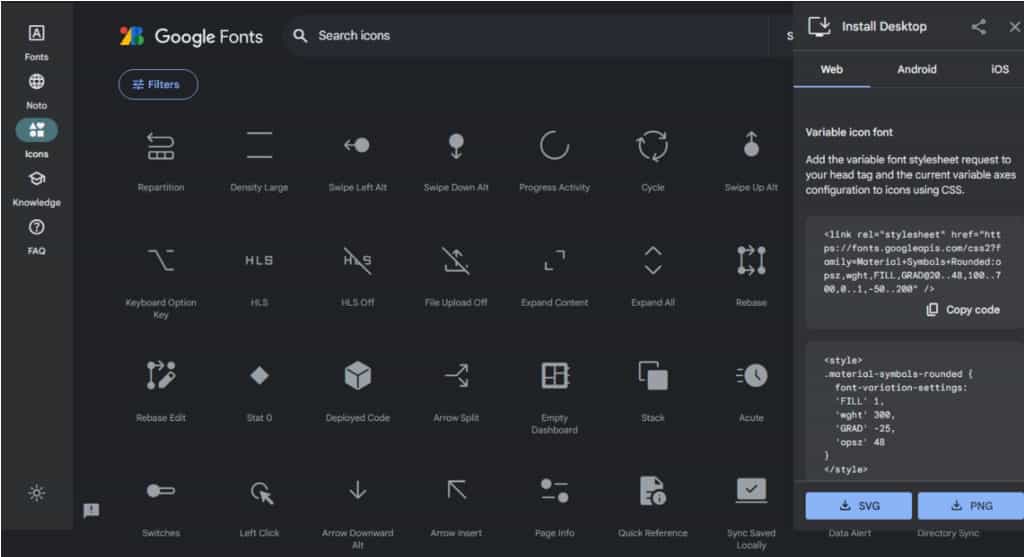This screenshot has height=557, width=1024.
Task: Pick the Deployed Code cube icon
Action: [x=357, y=375]
